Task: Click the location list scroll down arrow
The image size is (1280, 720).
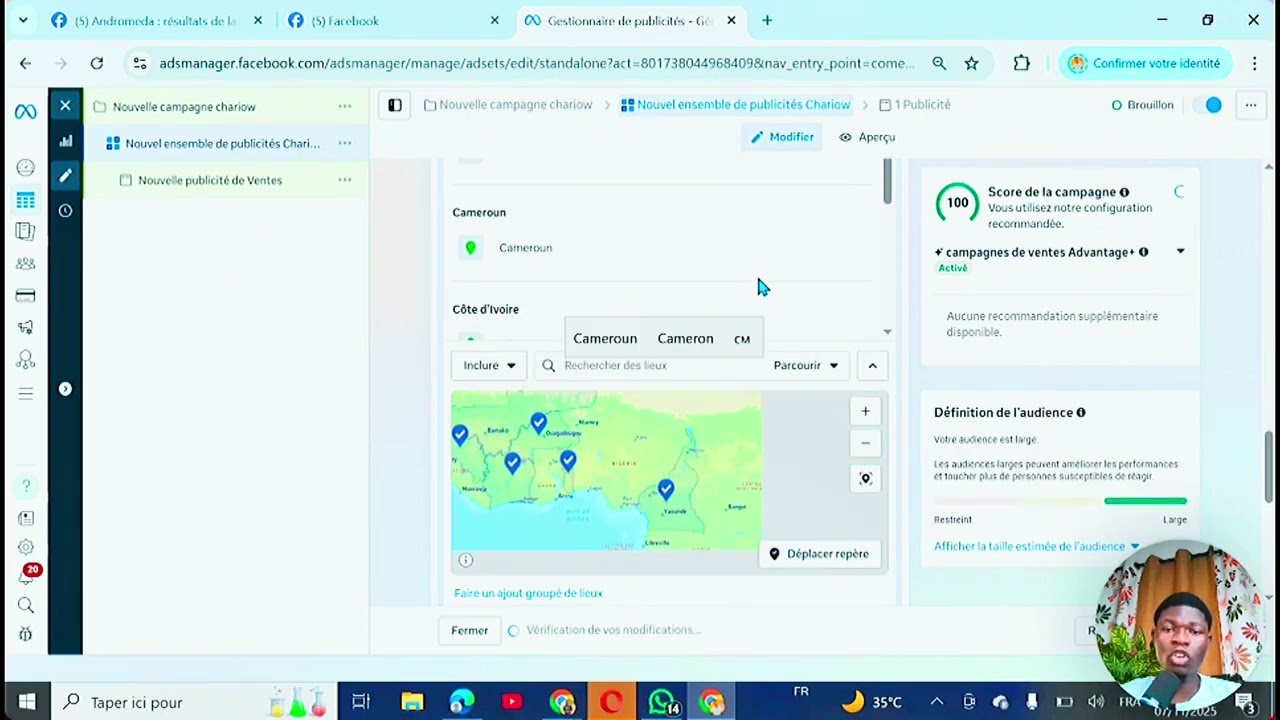Action: pos(887,332)
